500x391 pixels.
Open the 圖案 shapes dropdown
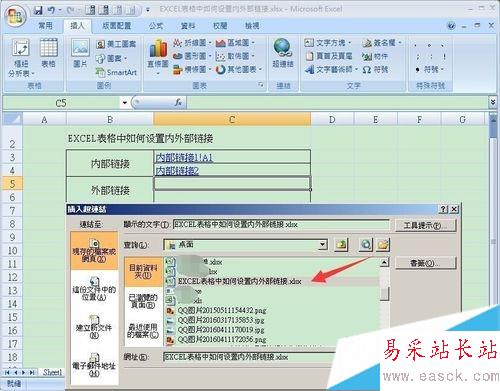coord(112,58)
